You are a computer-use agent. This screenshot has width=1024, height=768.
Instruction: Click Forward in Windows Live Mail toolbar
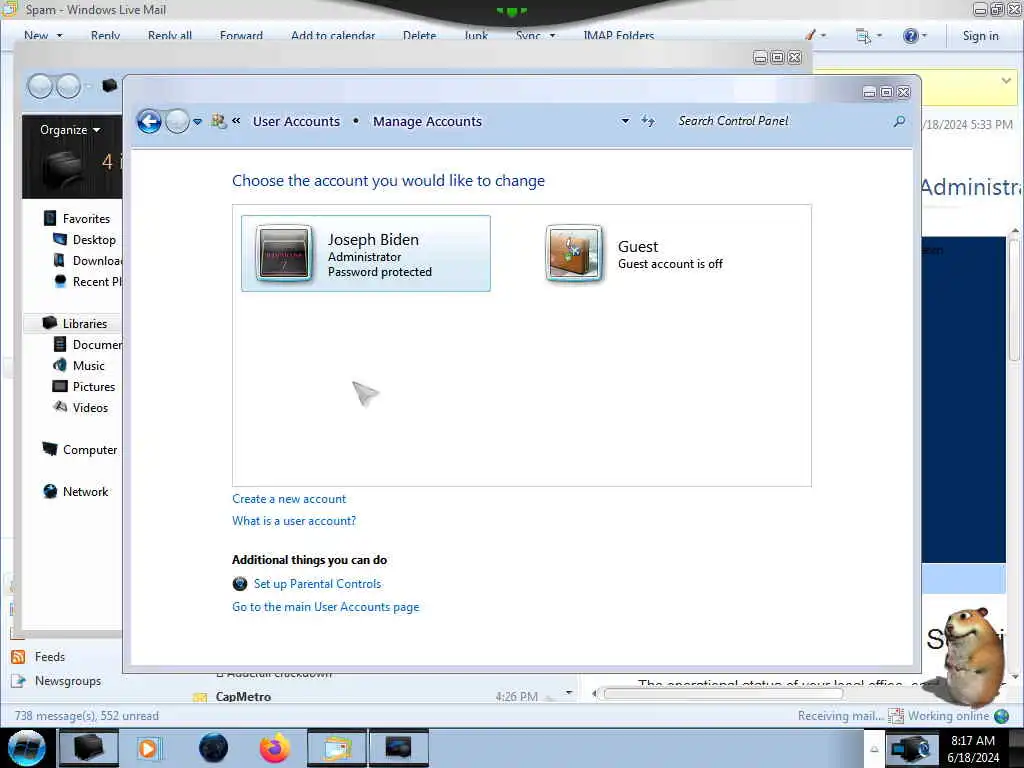pyautogui.click(x=241, y=35)
